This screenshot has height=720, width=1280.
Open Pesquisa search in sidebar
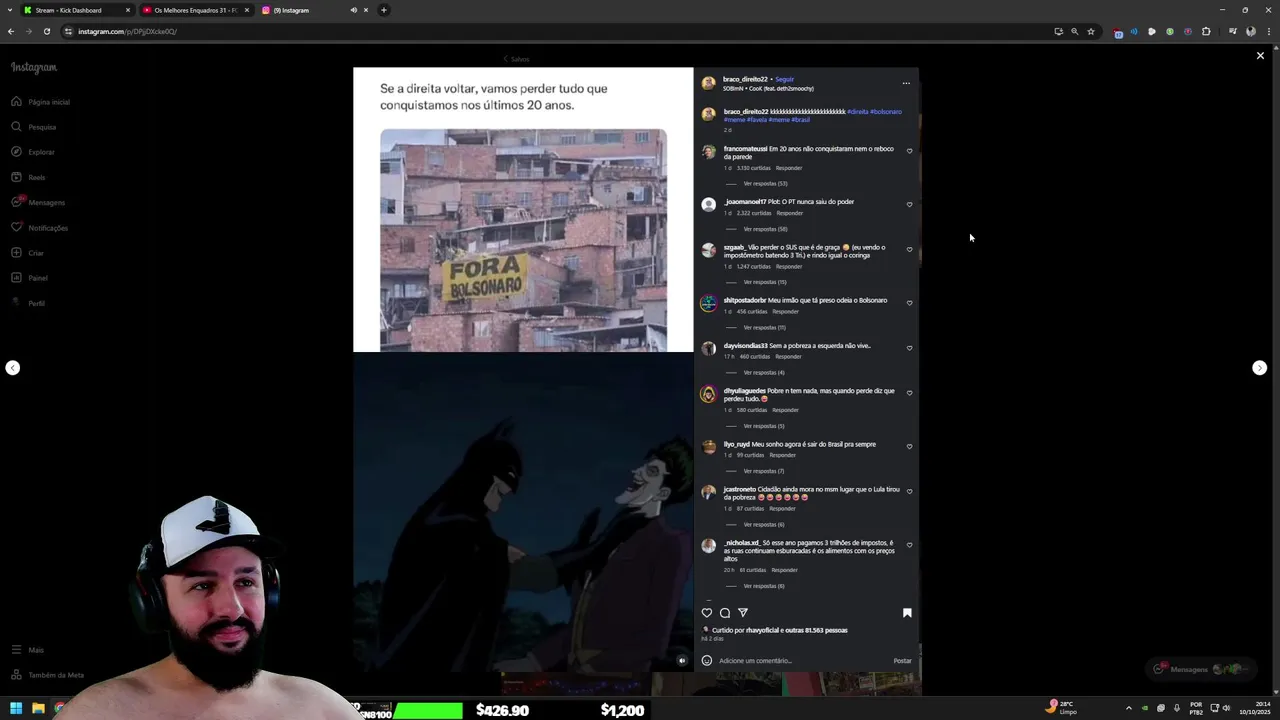coord(33,127)
